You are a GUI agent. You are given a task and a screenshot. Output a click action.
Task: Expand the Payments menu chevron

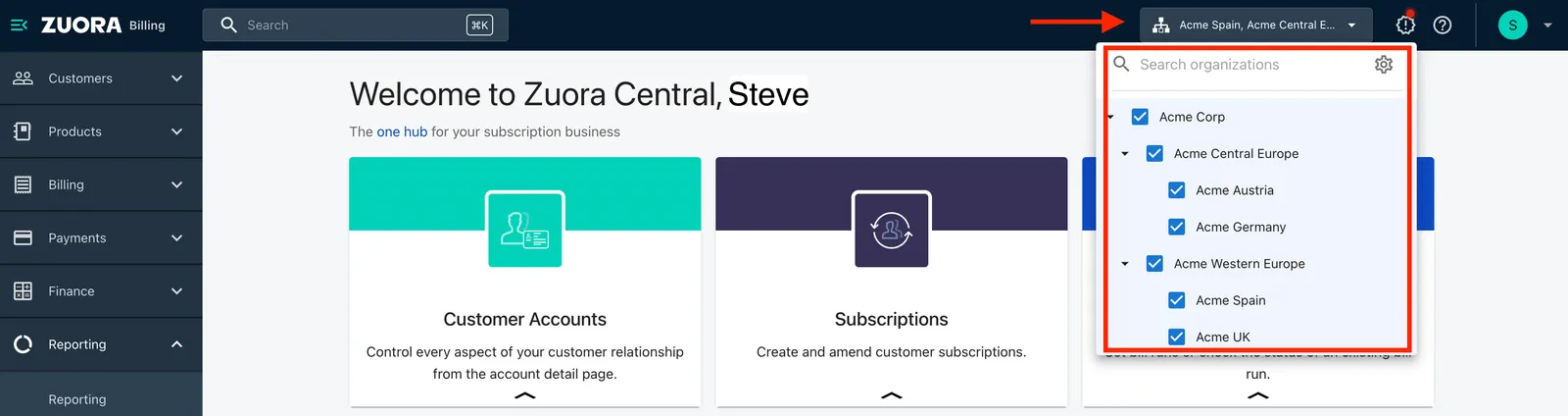pos(176,237)
